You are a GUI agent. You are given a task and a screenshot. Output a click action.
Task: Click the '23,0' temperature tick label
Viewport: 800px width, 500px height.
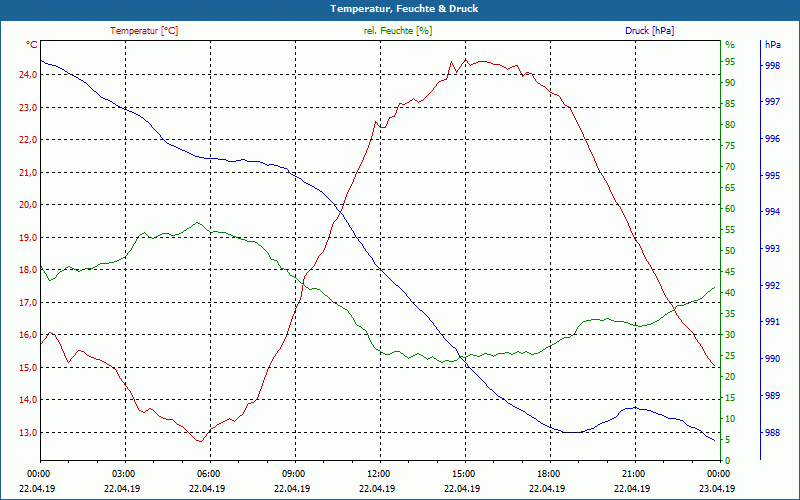click(29, 108)
